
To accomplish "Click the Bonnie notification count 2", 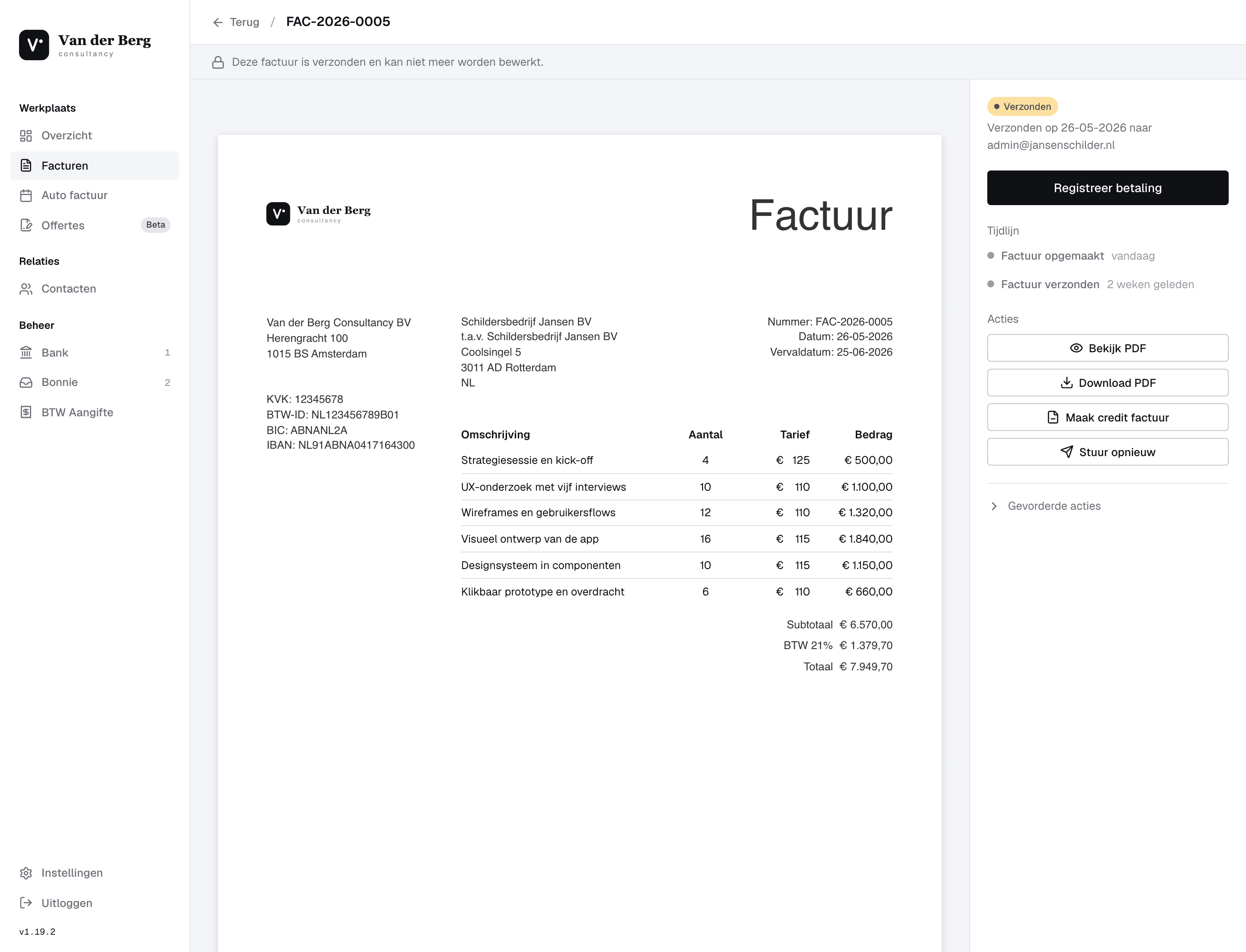I will pyautogui.click(x=167, y=383).
